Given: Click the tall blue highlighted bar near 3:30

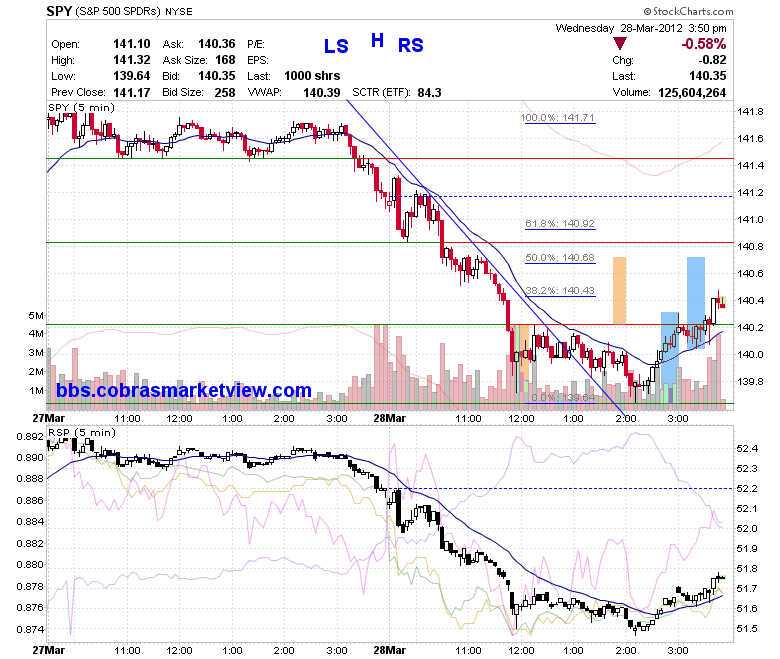Looking at the screenshot, I should pyautogui.click(x=696, y=302).
